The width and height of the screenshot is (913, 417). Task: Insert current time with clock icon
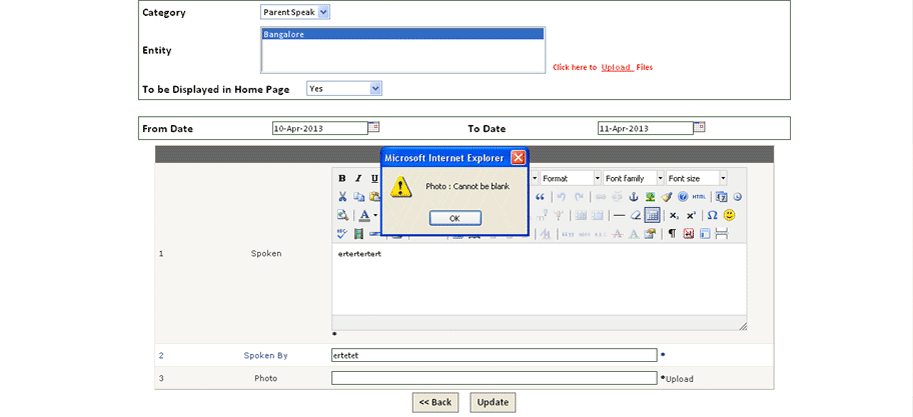pos(737,197)
